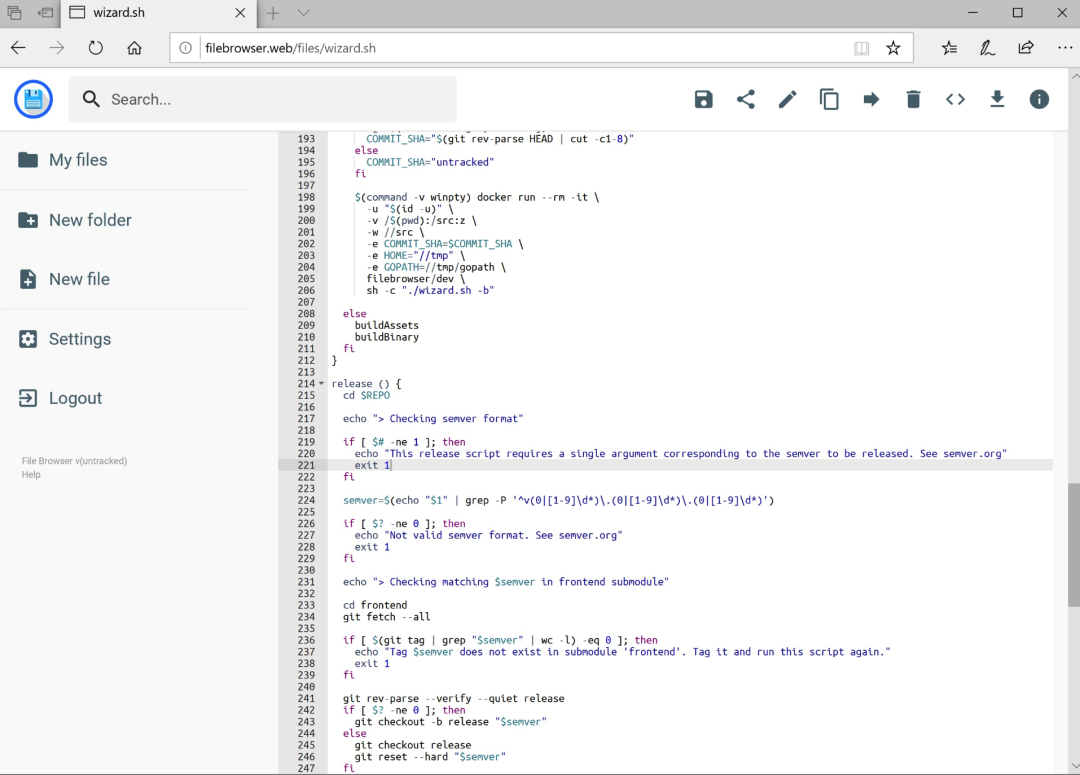The image size is (1080, 775).
Task: Click 'buildAssets' on line 209
Action: point(386,325)
